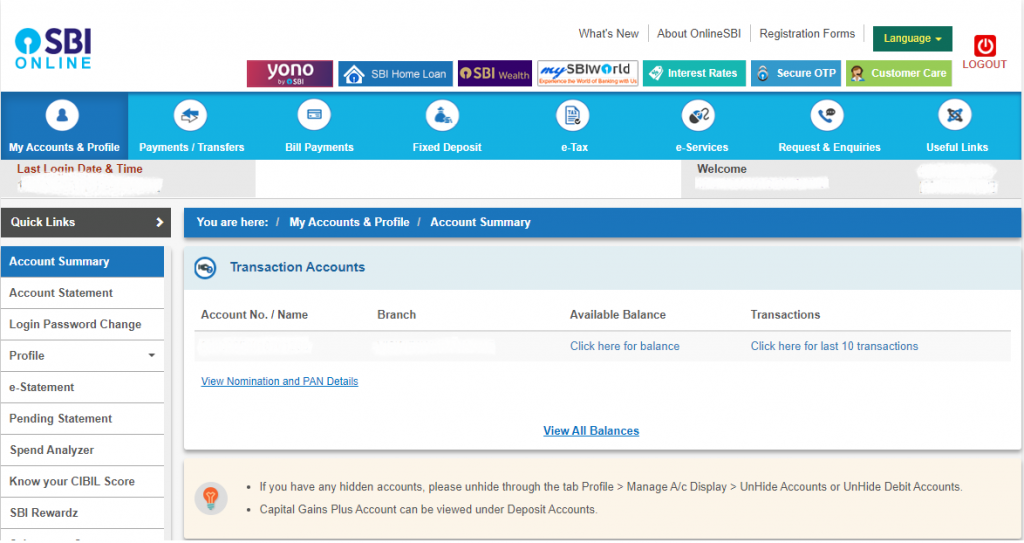Expand the Quick Links chevron arrow
Image resolution: width=1024 pixels, height=543 pixels.
click(159, 222)
